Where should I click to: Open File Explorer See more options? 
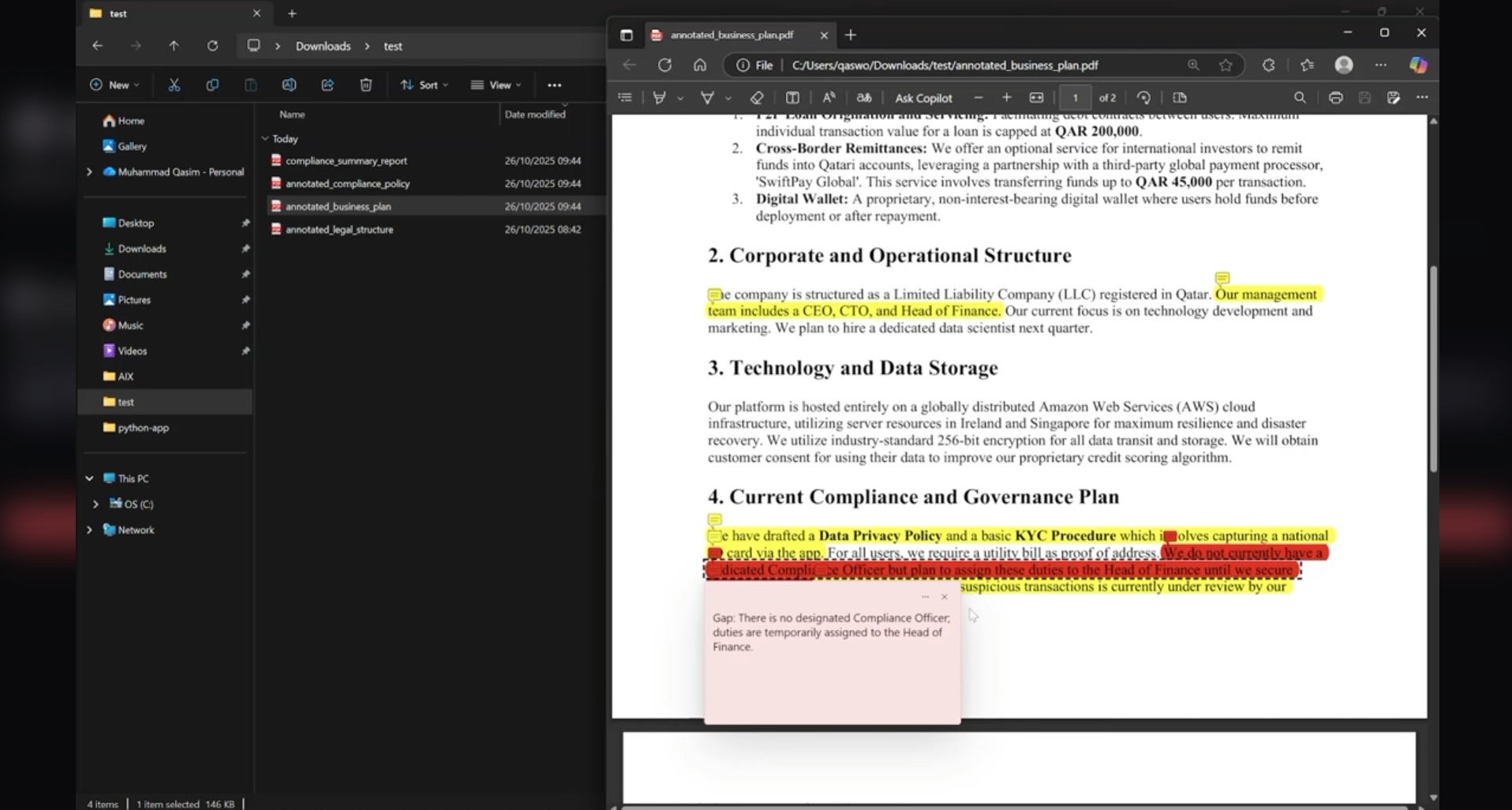coord(555,85)
